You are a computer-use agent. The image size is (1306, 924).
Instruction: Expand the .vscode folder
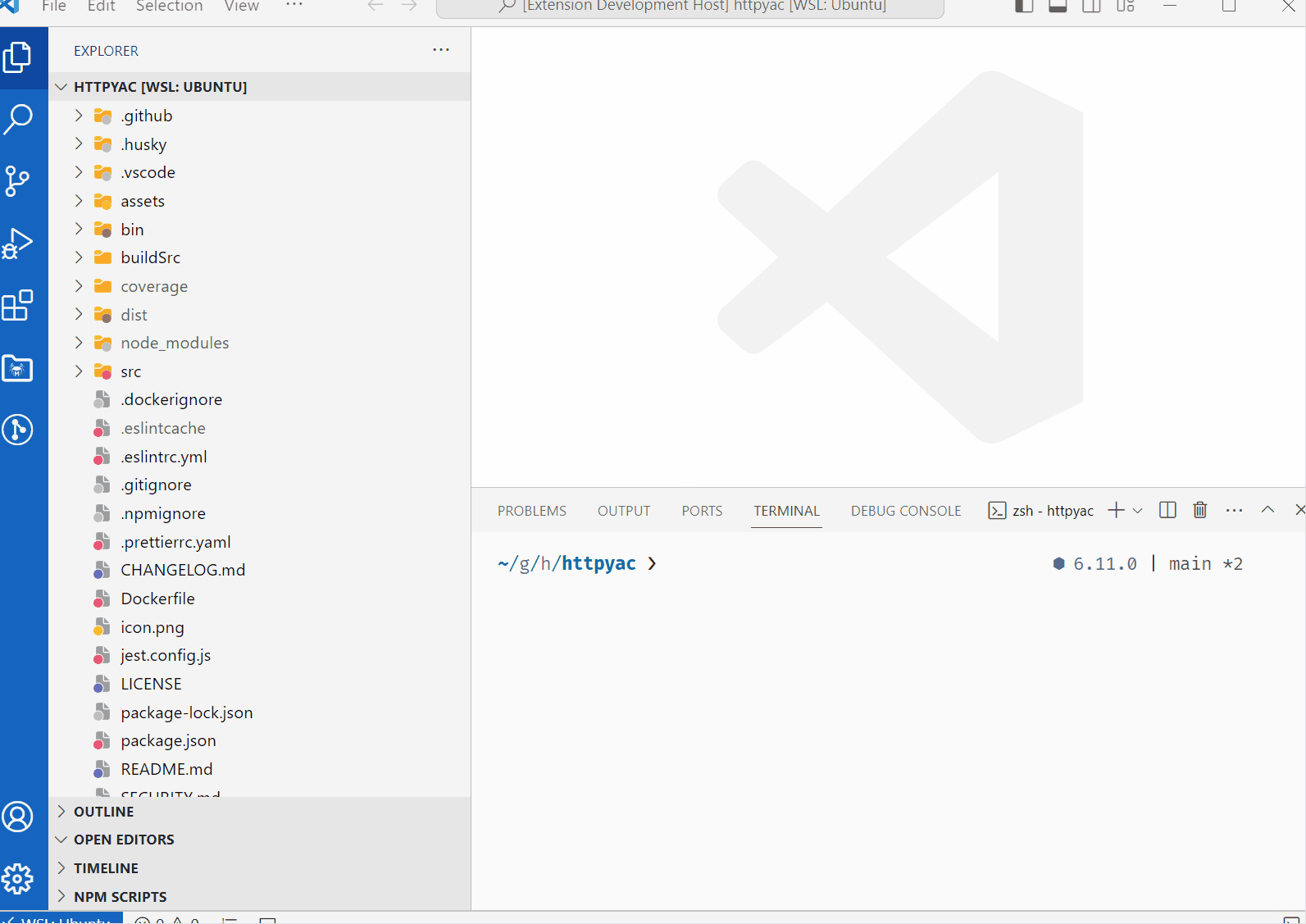(260, 172)
